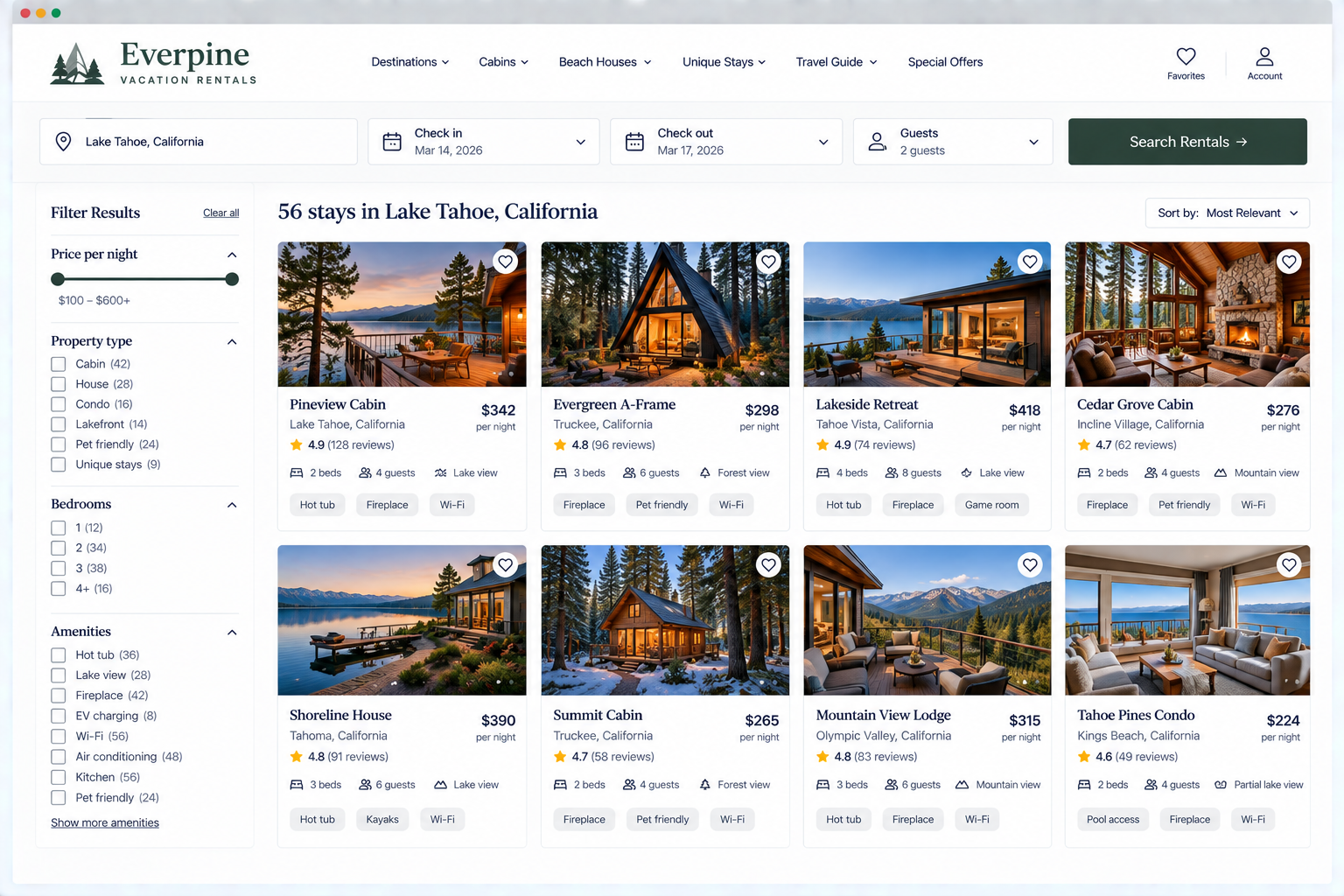Favorite the Cedar Grove Cabin listing
Screen dimensions: 1344x896
(1289, 262)
